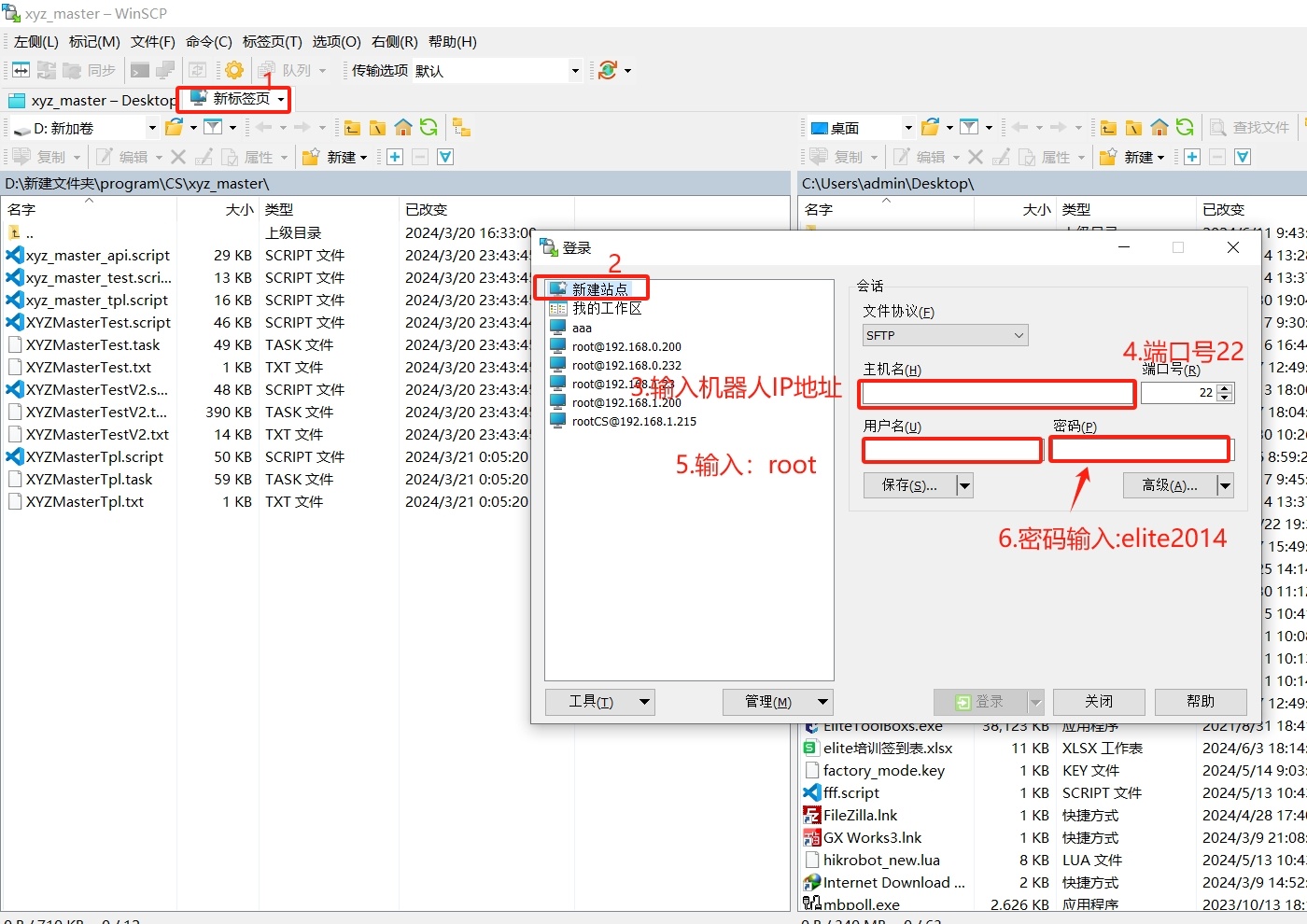Open the Options menu in menu bar
Image resolution: width=1307 pixels, height=924 pixels.
pos(336,42)
